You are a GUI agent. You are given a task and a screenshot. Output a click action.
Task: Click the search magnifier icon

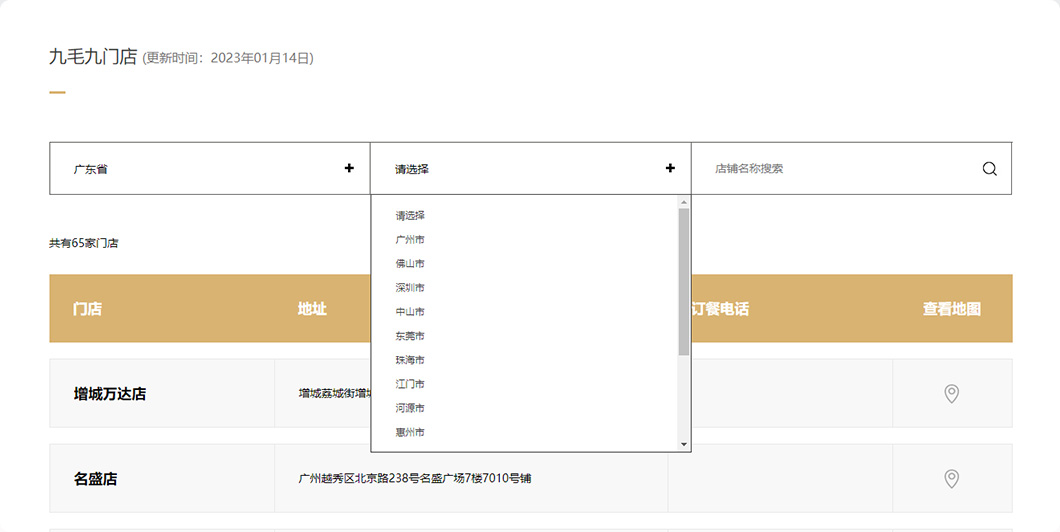click(989, 169)
